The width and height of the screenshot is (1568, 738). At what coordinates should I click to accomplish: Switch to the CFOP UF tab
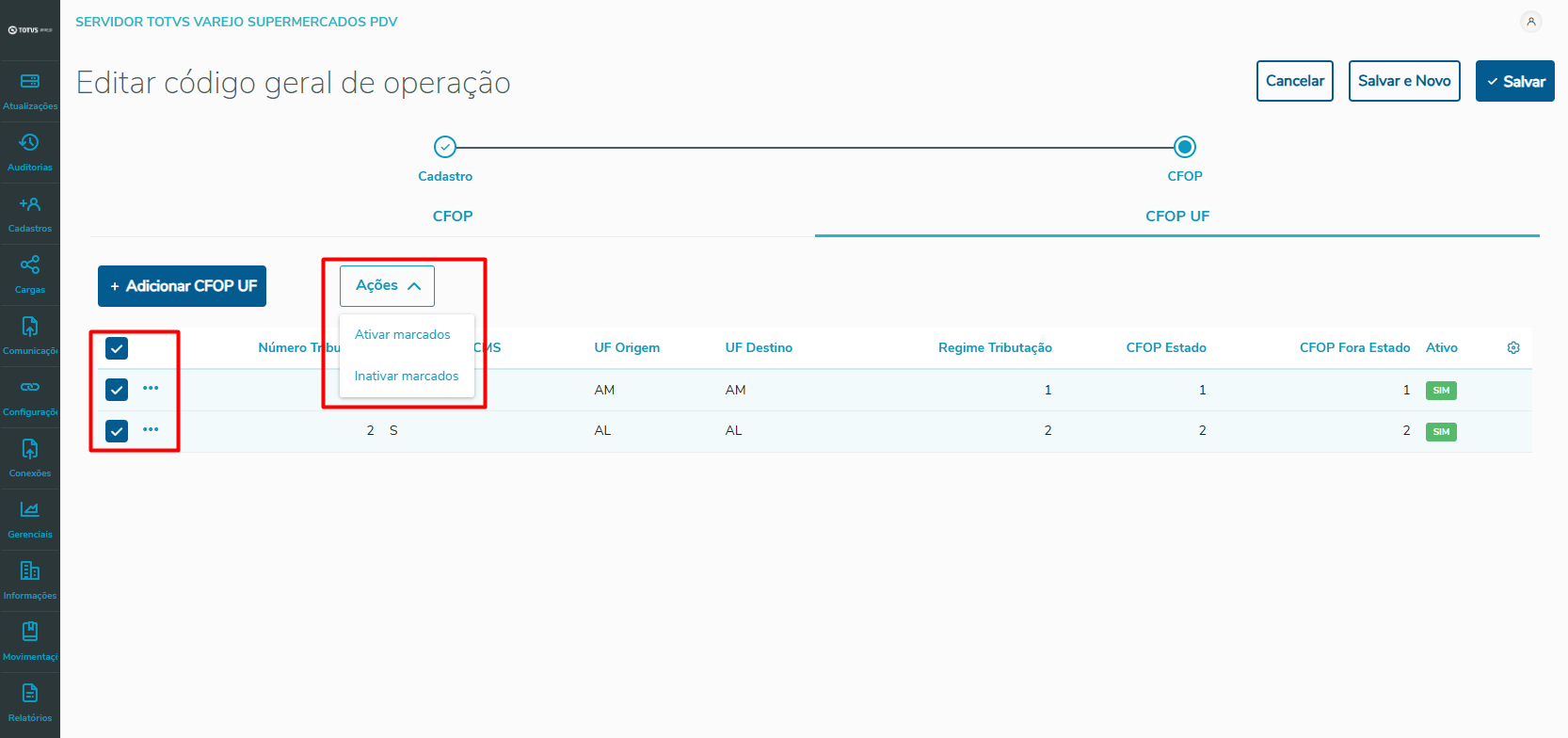pyautogui.click(x=1177, y=216)
